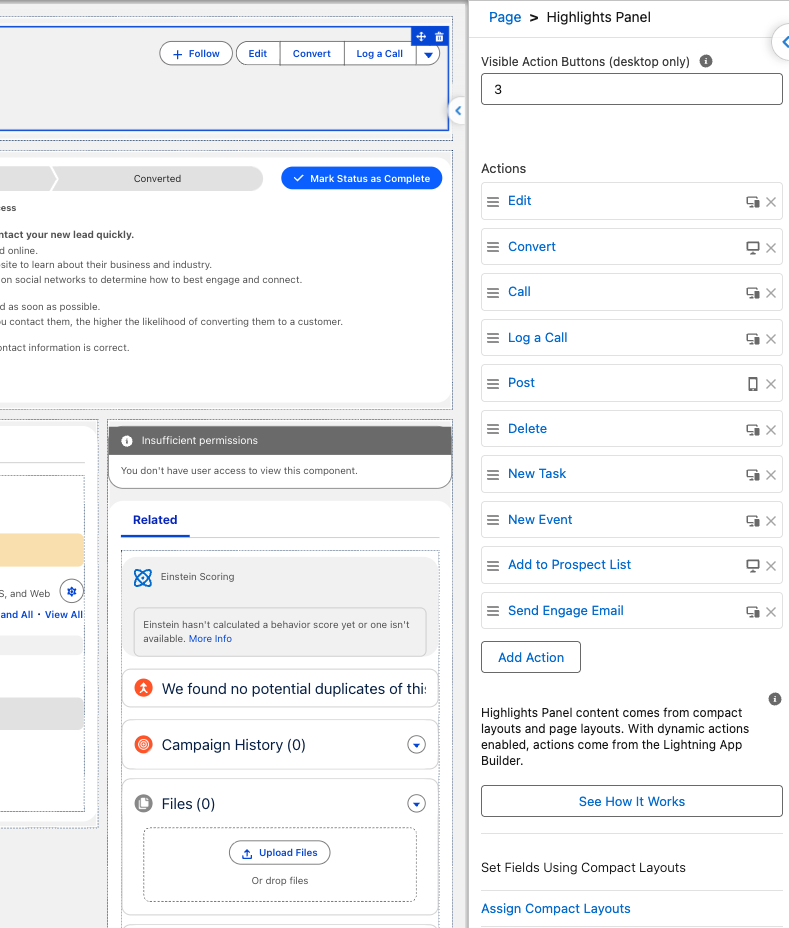
Task: Grab the drag handle for Add to Prospect List
Action: (492, 566)
